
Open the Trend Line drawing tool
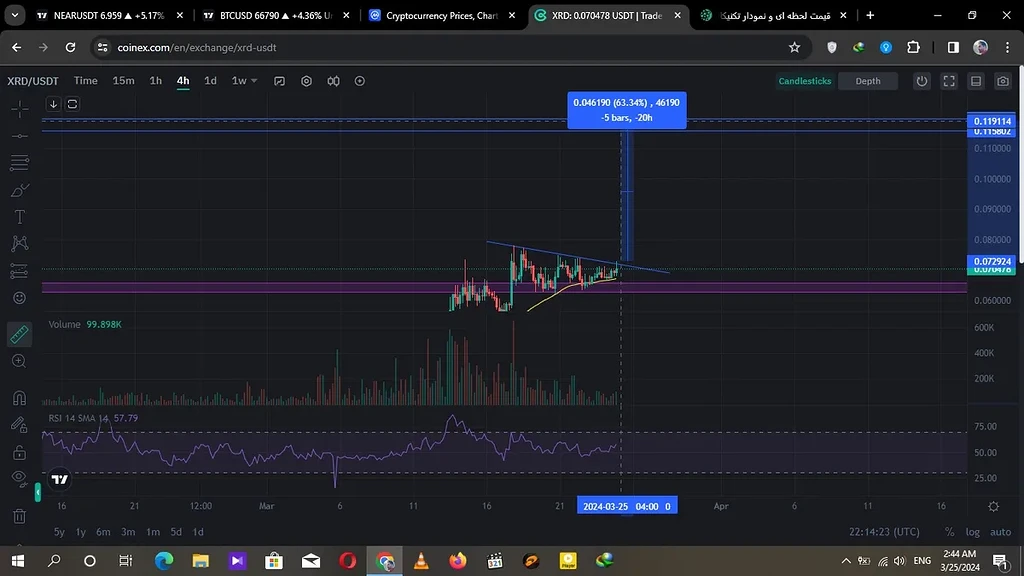pyautogui.click(x=19, y=136)
